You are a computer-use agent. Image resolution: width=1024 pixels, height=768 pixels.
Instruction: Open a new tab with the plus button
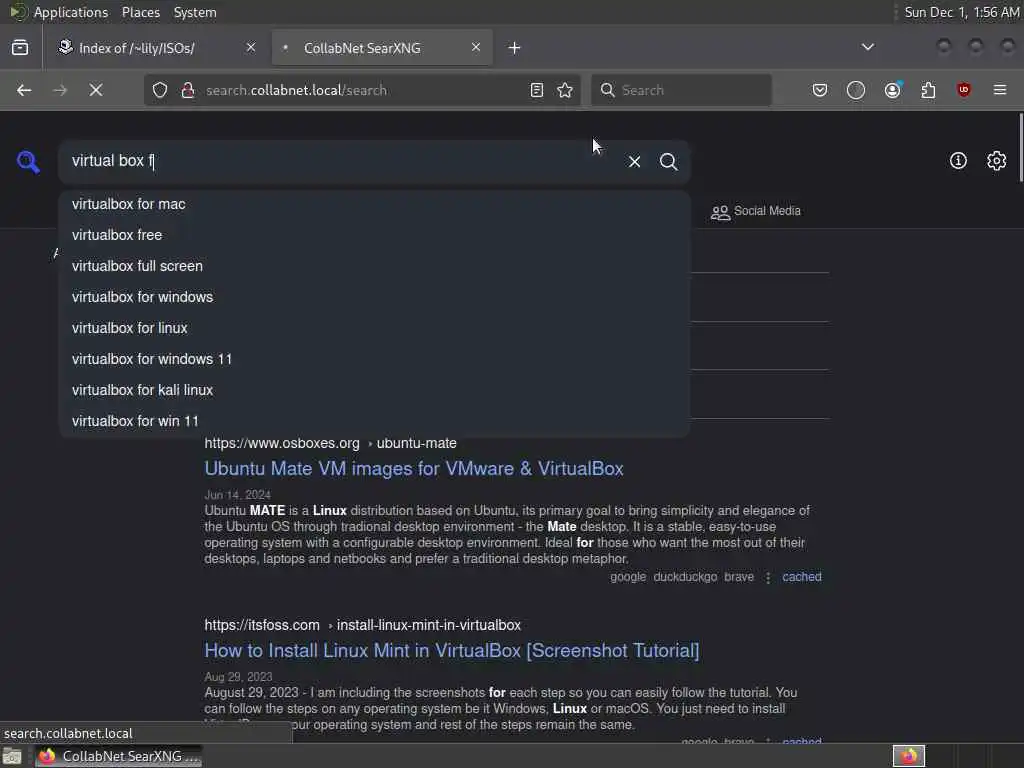(x=515, y=48)
